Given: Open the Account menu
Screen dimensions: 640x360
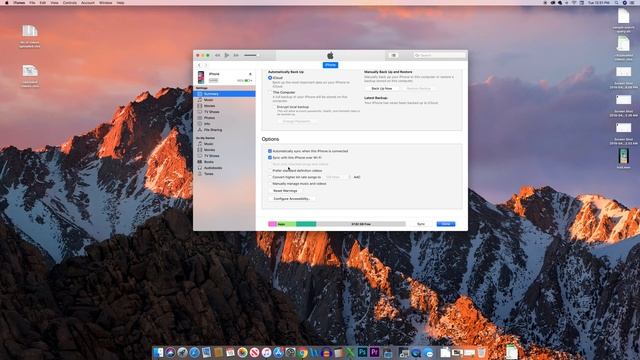Looking at the screenshot, I should coord(88,2).
